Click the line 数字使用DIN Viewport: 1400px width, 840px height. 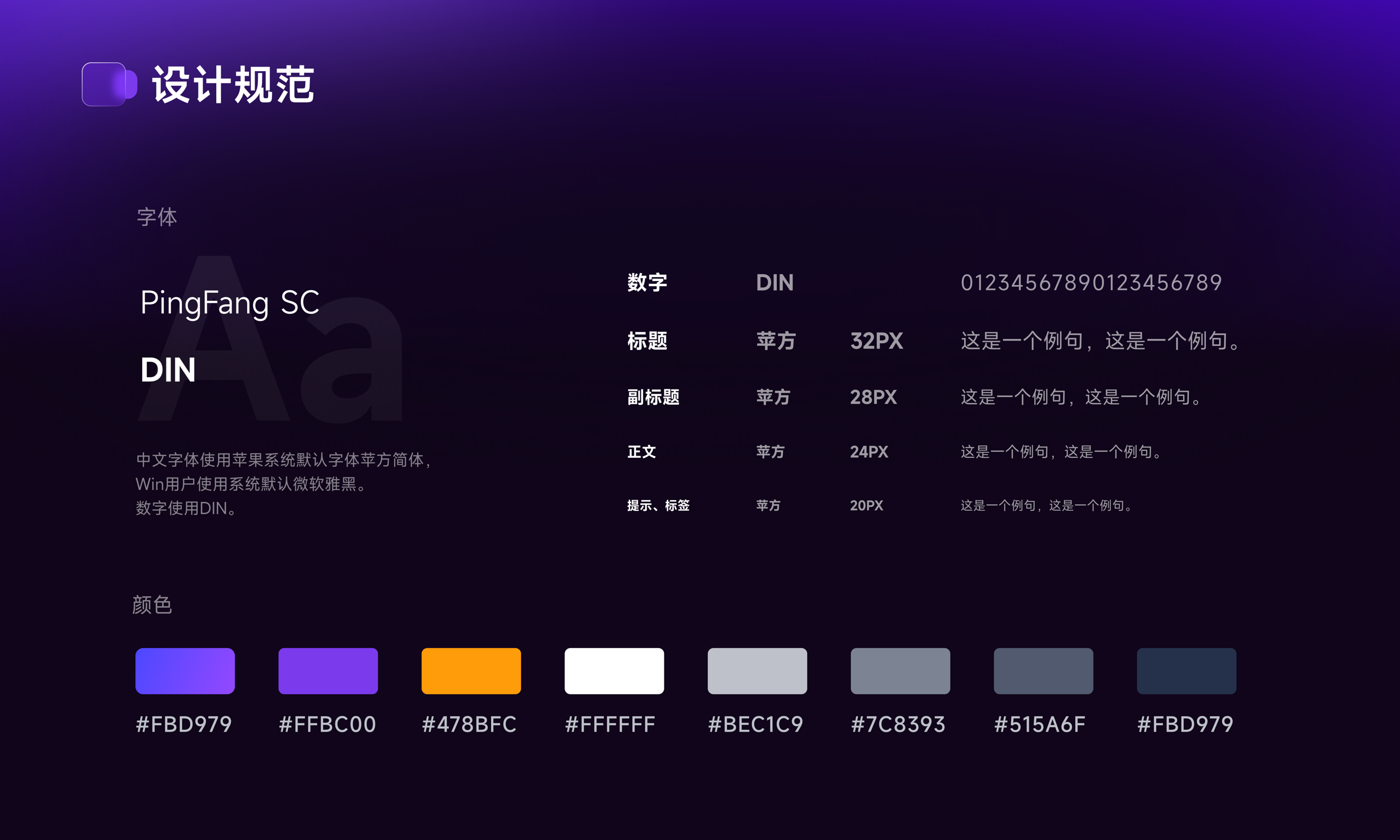(186, 508)
